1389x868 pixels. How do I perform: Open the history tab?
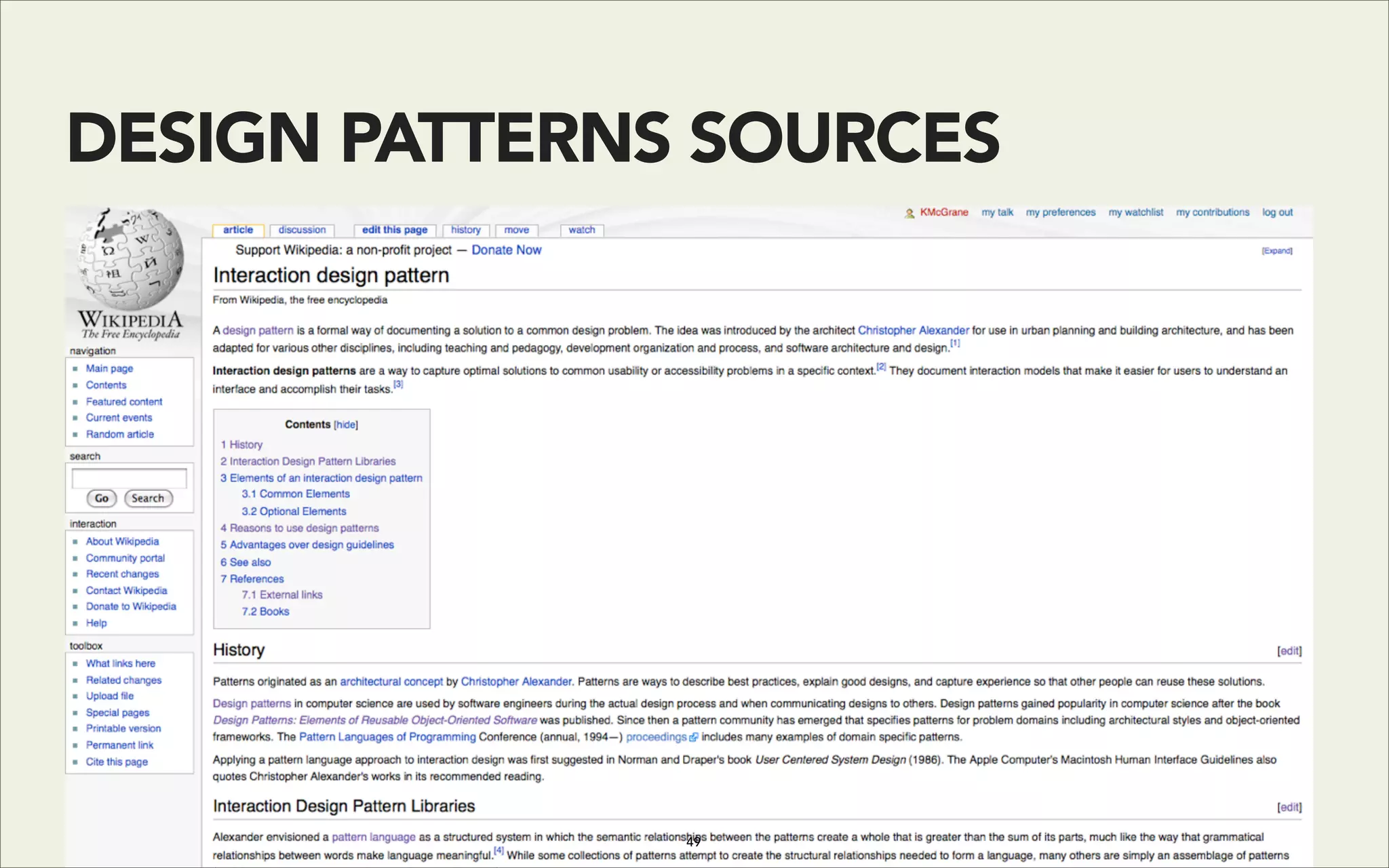coord(466,230)
